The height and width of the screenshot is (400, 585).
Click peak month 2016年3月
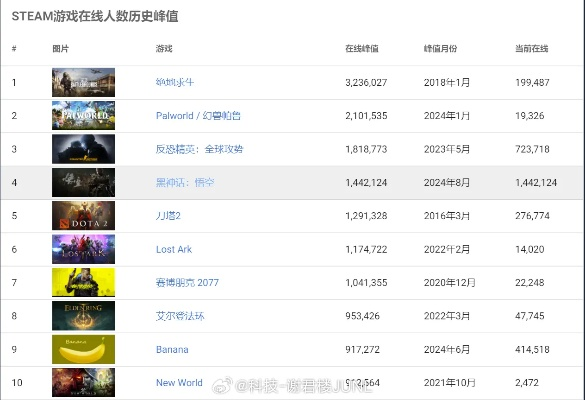click(447, 216)
